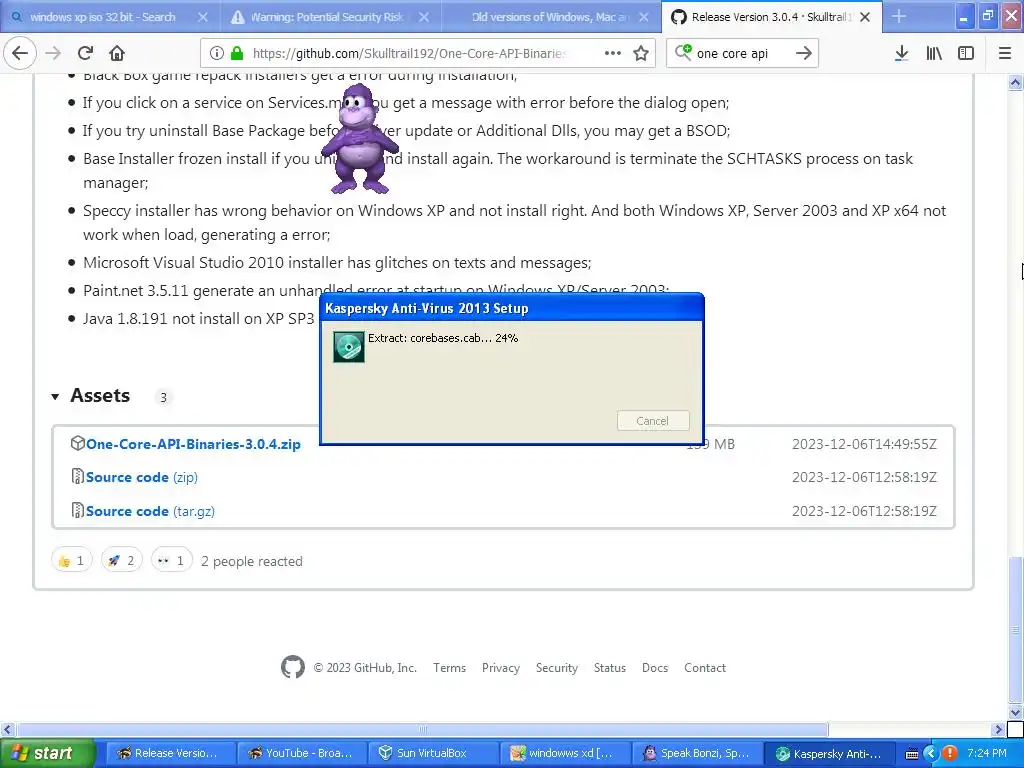Screen dimensions: 1024x768
Task: Collapse the Assets section
Action: 56,396
